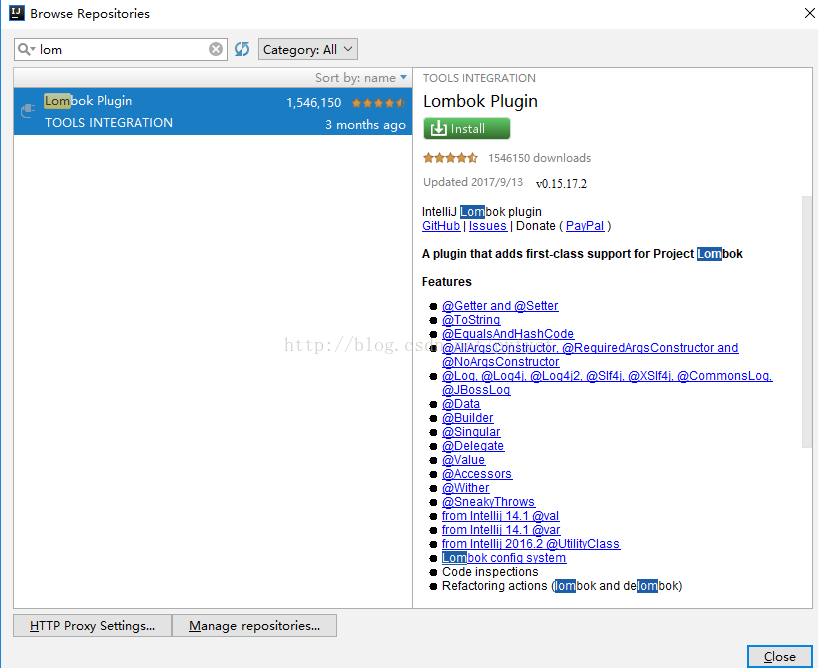
Task: Open the @Delegate feature link
Action: tap(473, 446)
